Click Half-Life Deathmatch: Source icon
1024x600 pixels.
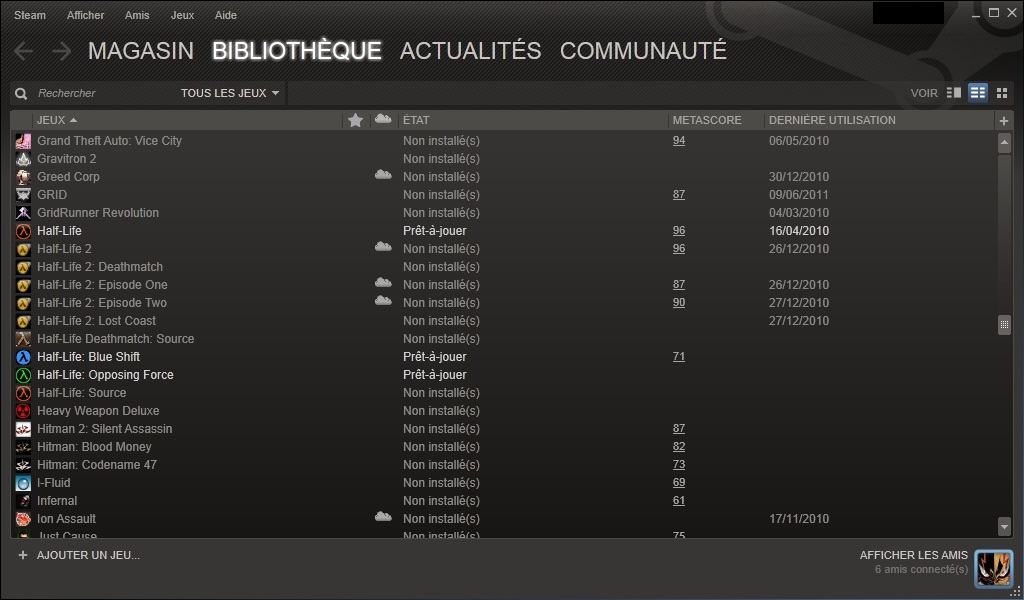23,339
